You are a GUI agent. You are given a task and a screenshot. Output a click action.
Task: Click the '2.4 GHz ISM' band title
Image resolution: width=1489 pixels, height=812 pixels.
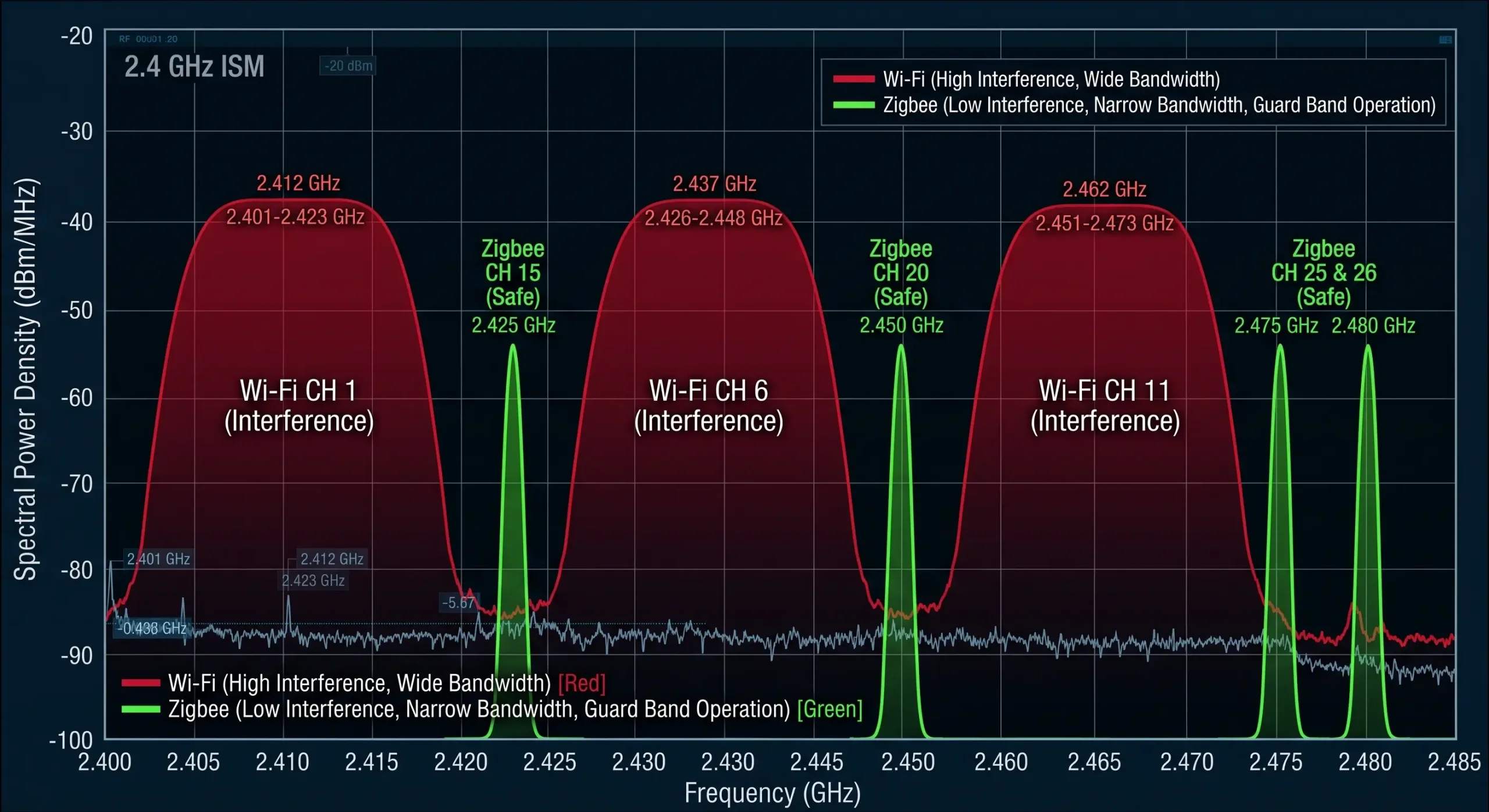194,66
